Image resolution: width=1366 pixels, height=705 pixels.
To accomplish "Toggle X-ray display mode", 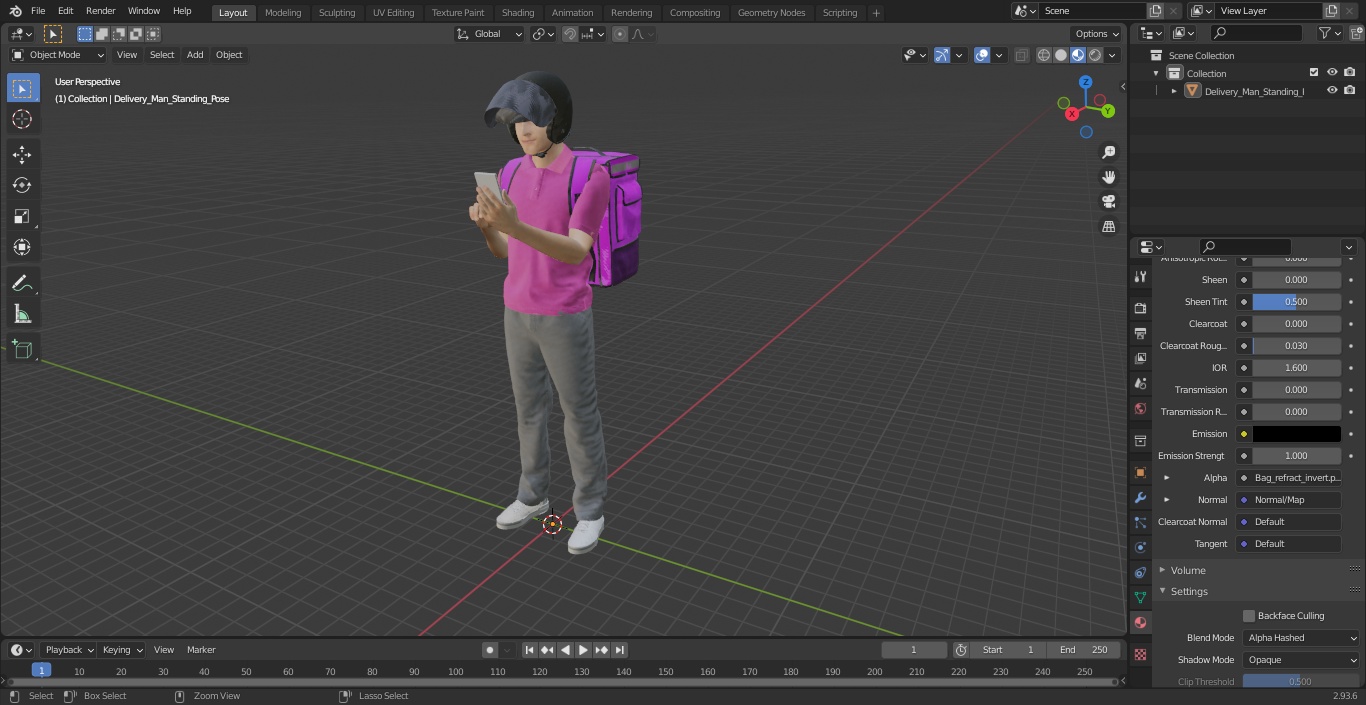I will [x=1021, y=55].
